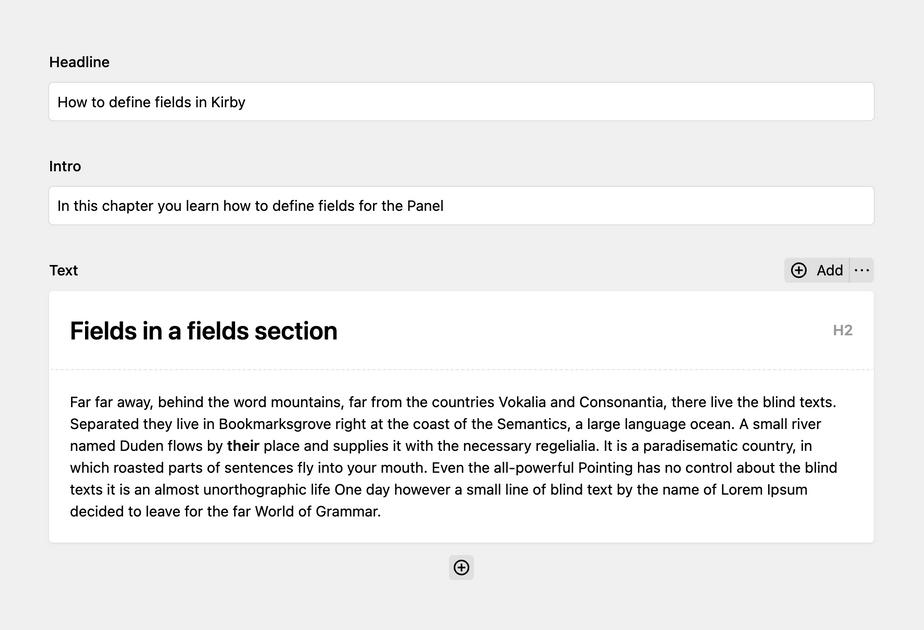Click the 'Intro' field label
Viewport: 924px width, 630px height.
65,166
